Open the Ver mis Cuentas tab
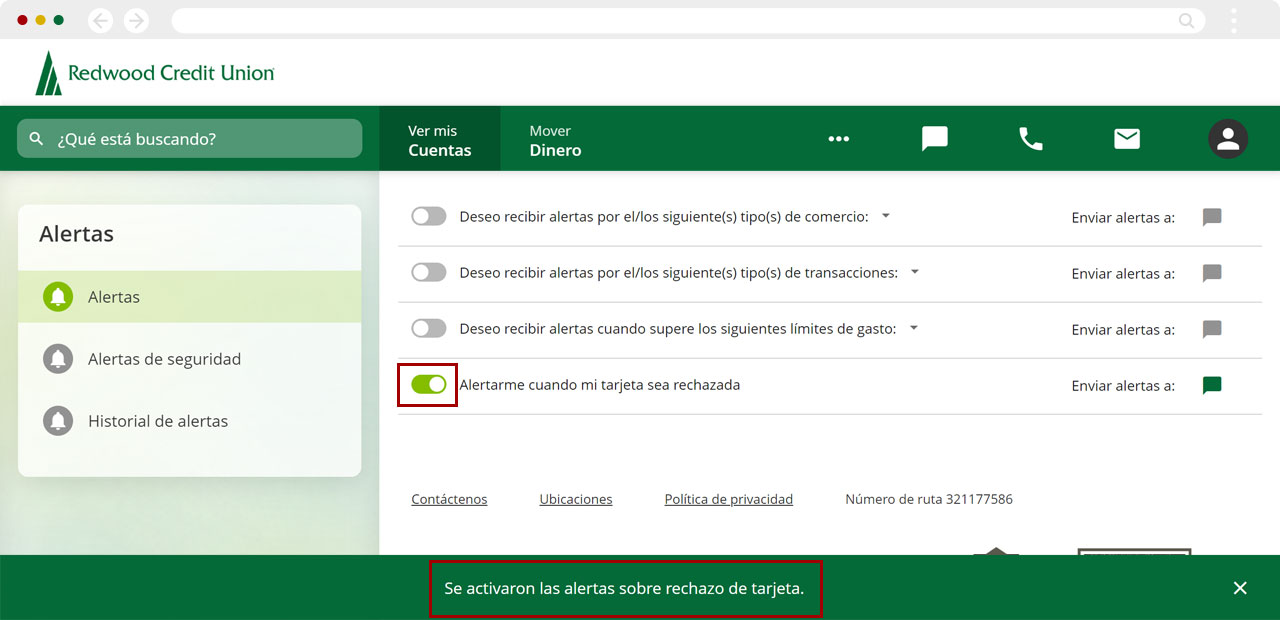This screenshot has height=620, width=1280. [x=439, y=140]
